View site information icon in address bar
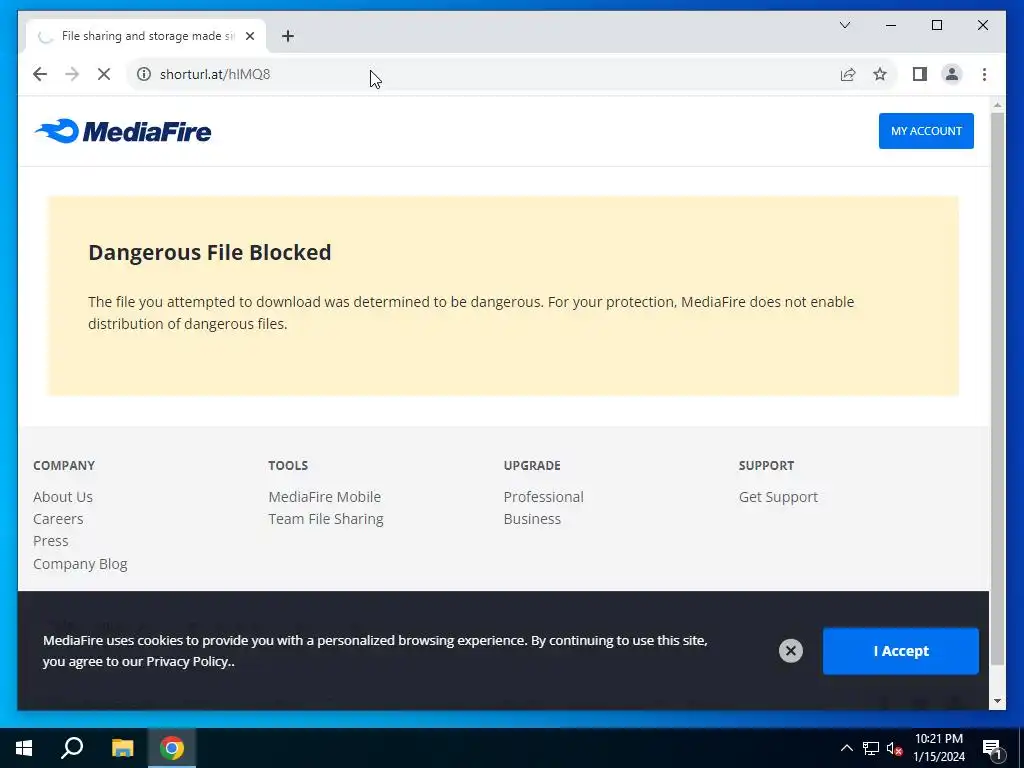The height and width of the screenshot is (768, 1024). (144, 74)
